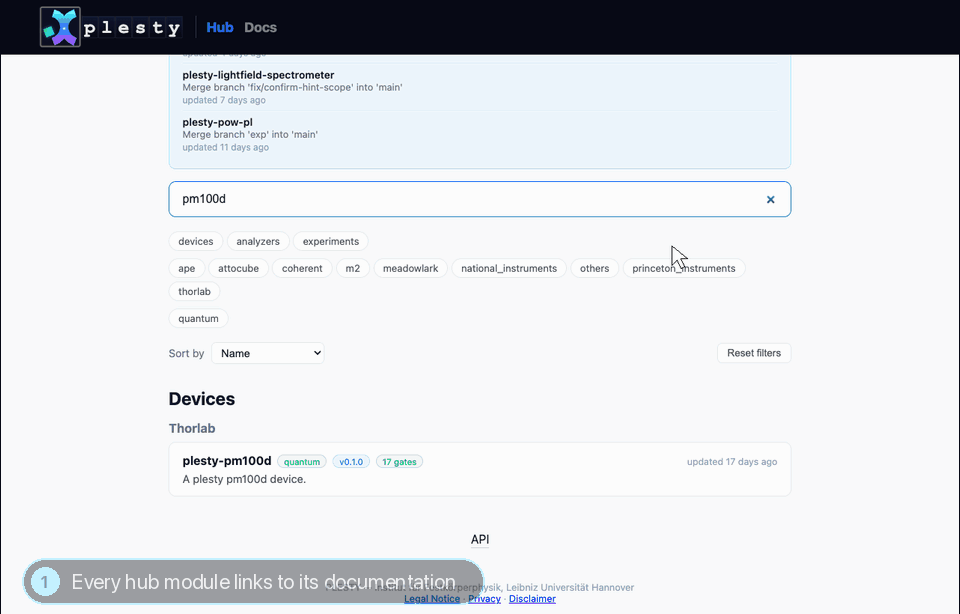This screenshot has width=960, height=614.
Task: Toggle the analyzers filter chip
Action: click(x=258, y=241)
